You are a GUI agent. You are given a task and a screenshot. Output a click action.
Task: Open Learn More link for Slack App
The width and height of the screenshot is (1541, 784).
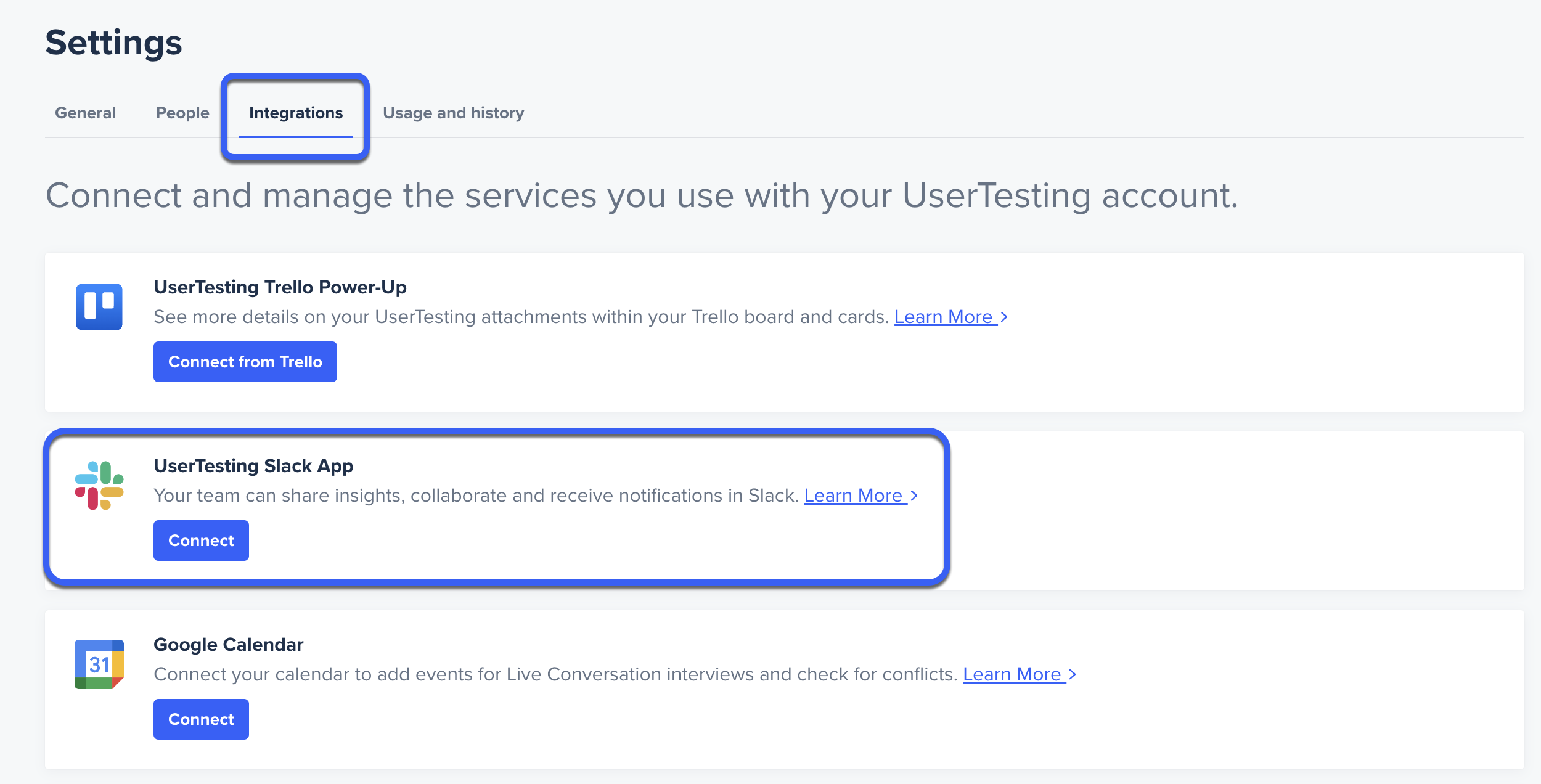[861, 496]
